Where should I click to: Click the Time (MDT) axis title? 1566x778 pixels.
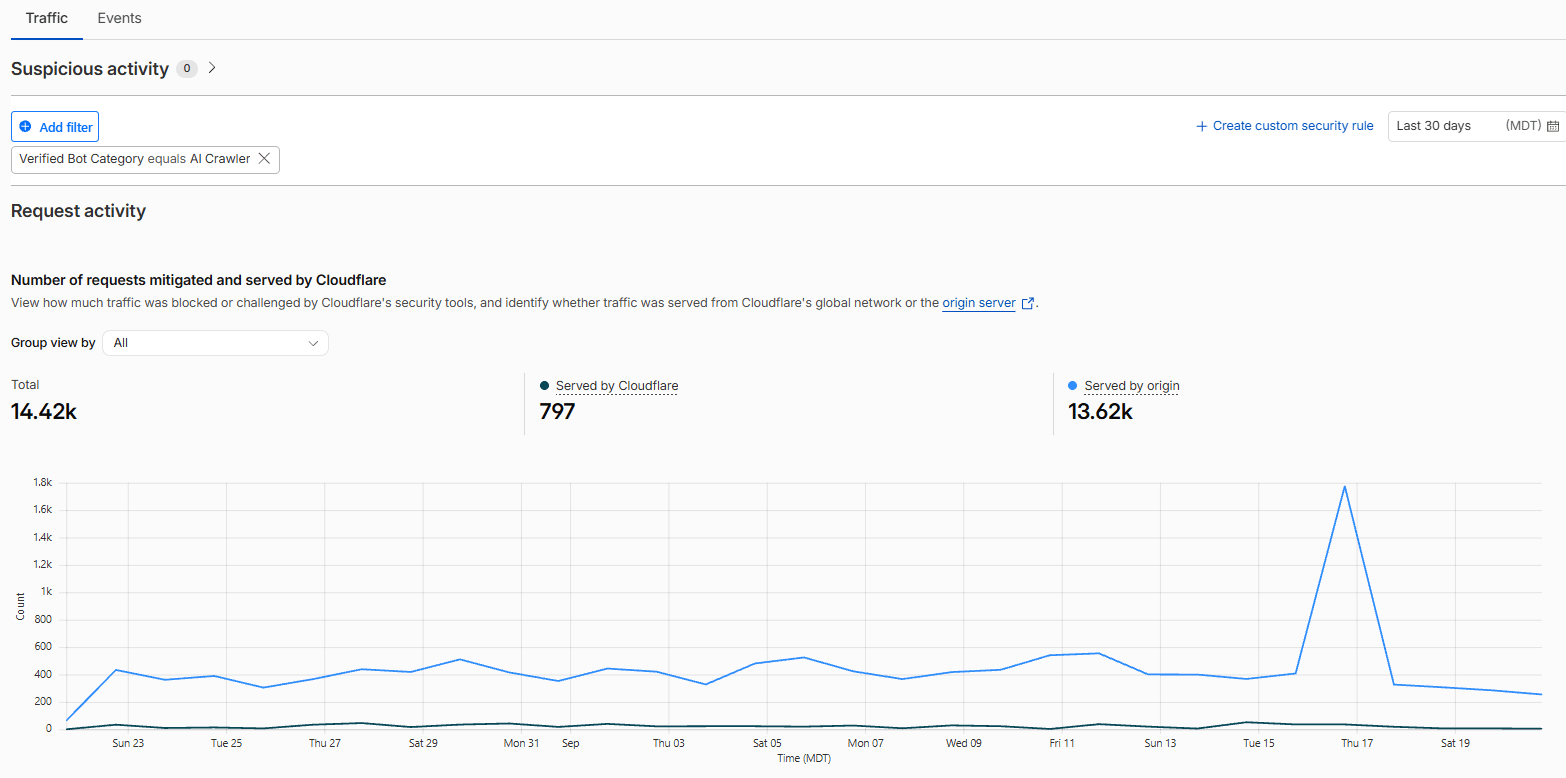[x=804, y=758]
